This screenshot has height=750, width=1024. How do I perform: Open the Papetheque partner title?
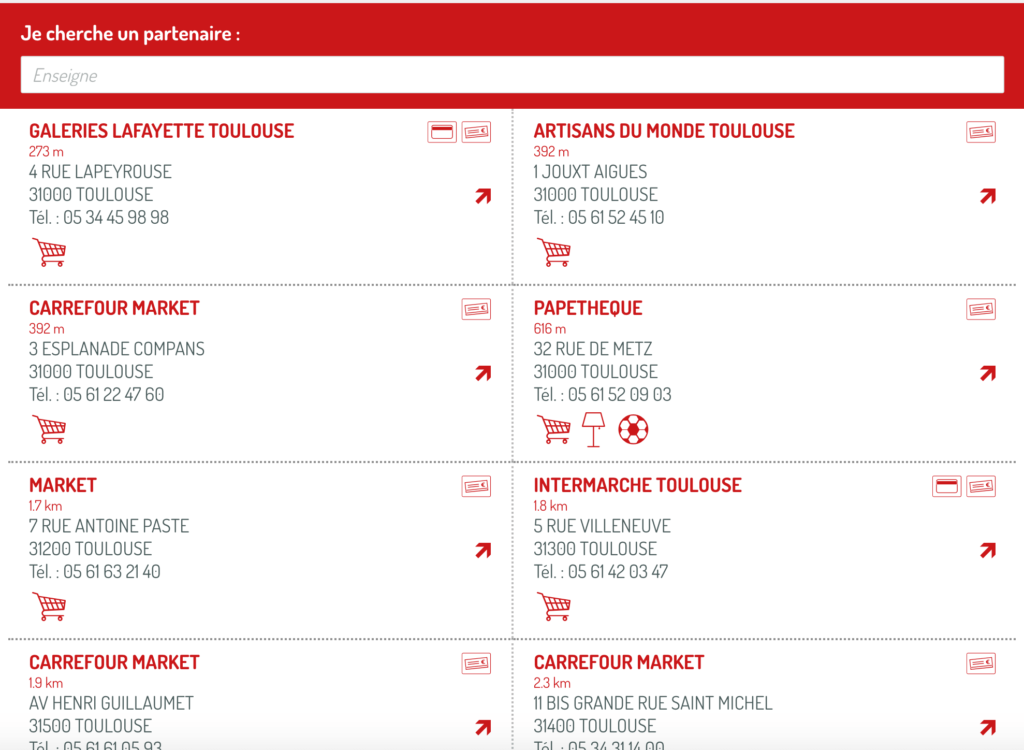point(588,308)
